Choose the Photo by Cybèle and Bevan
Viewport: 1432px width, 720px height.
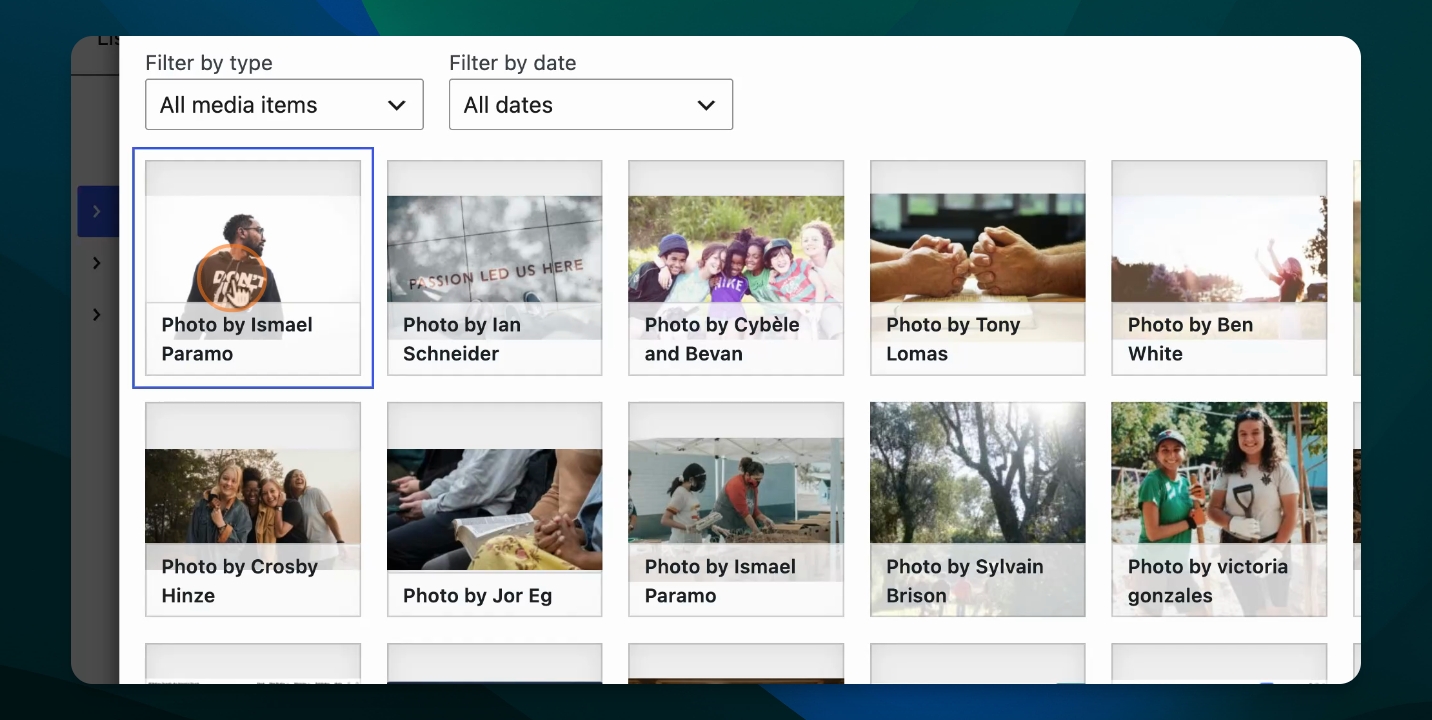736,268
